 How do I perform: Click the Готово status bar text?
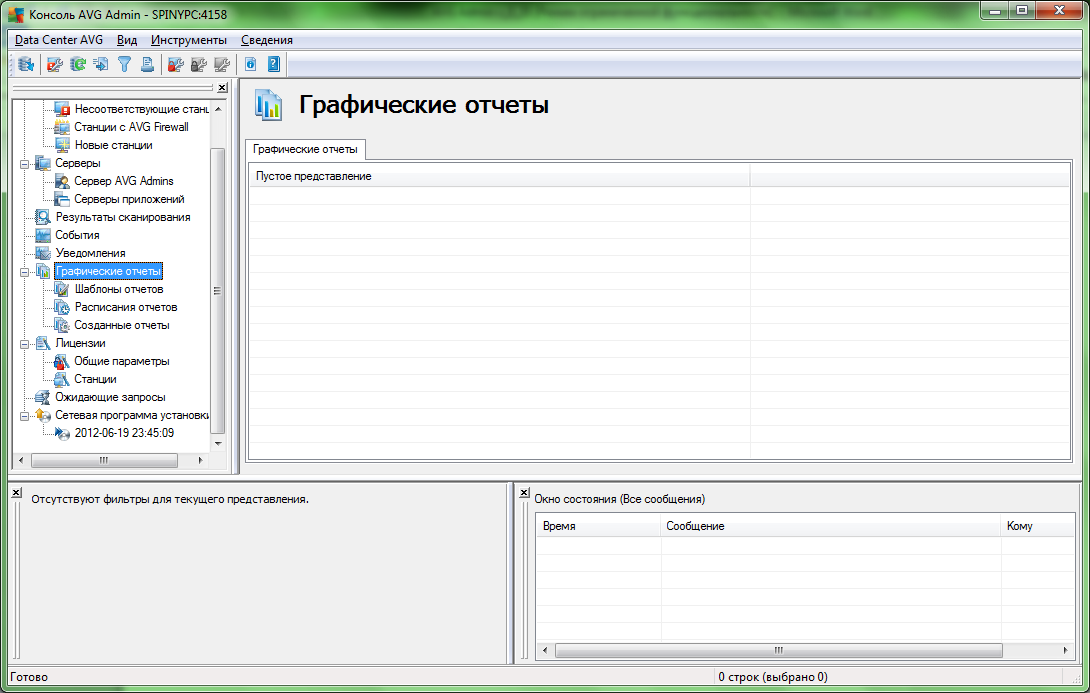pyautogui.click(x=29, y=677)
